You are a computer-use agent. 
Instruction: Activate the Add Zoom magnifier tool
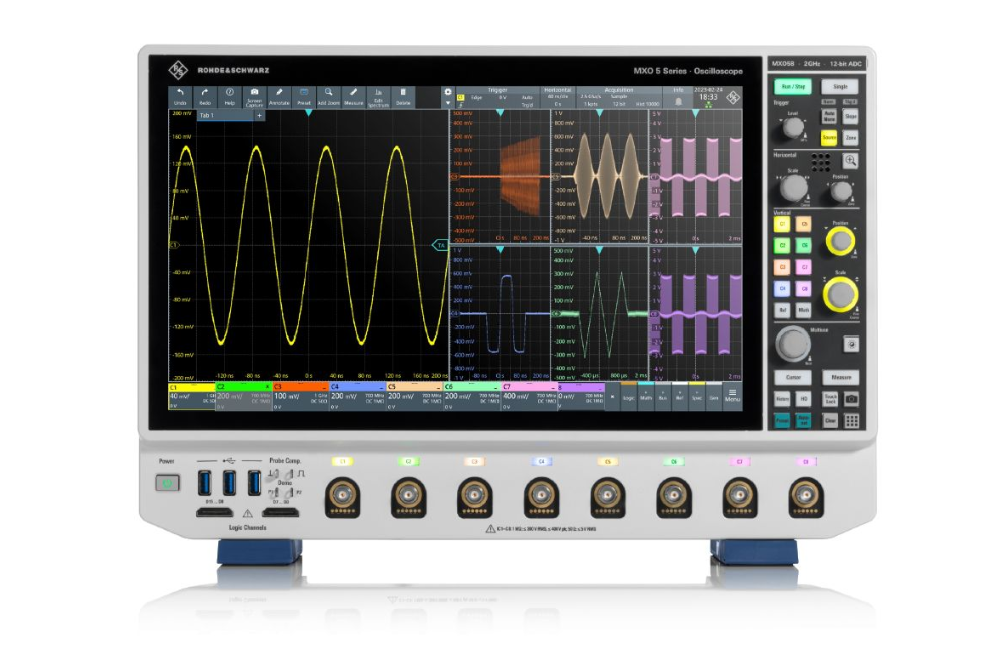coord(328,97)
